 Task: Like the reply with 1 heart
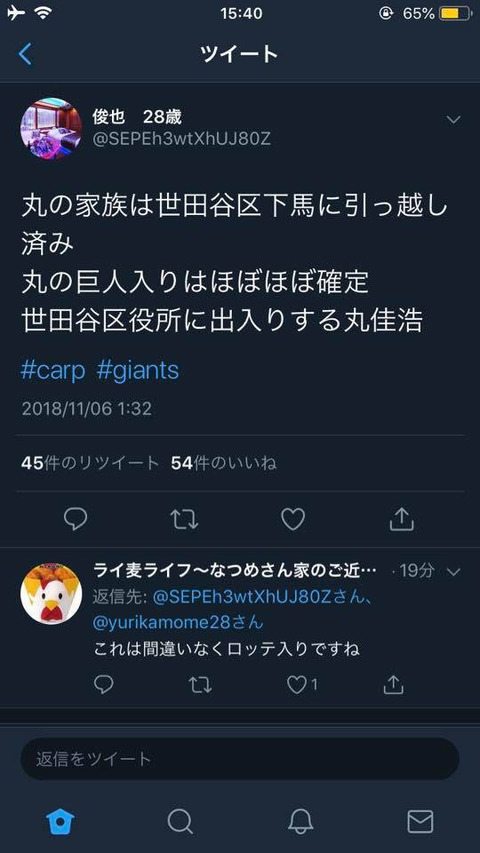[x=301, y=685]
